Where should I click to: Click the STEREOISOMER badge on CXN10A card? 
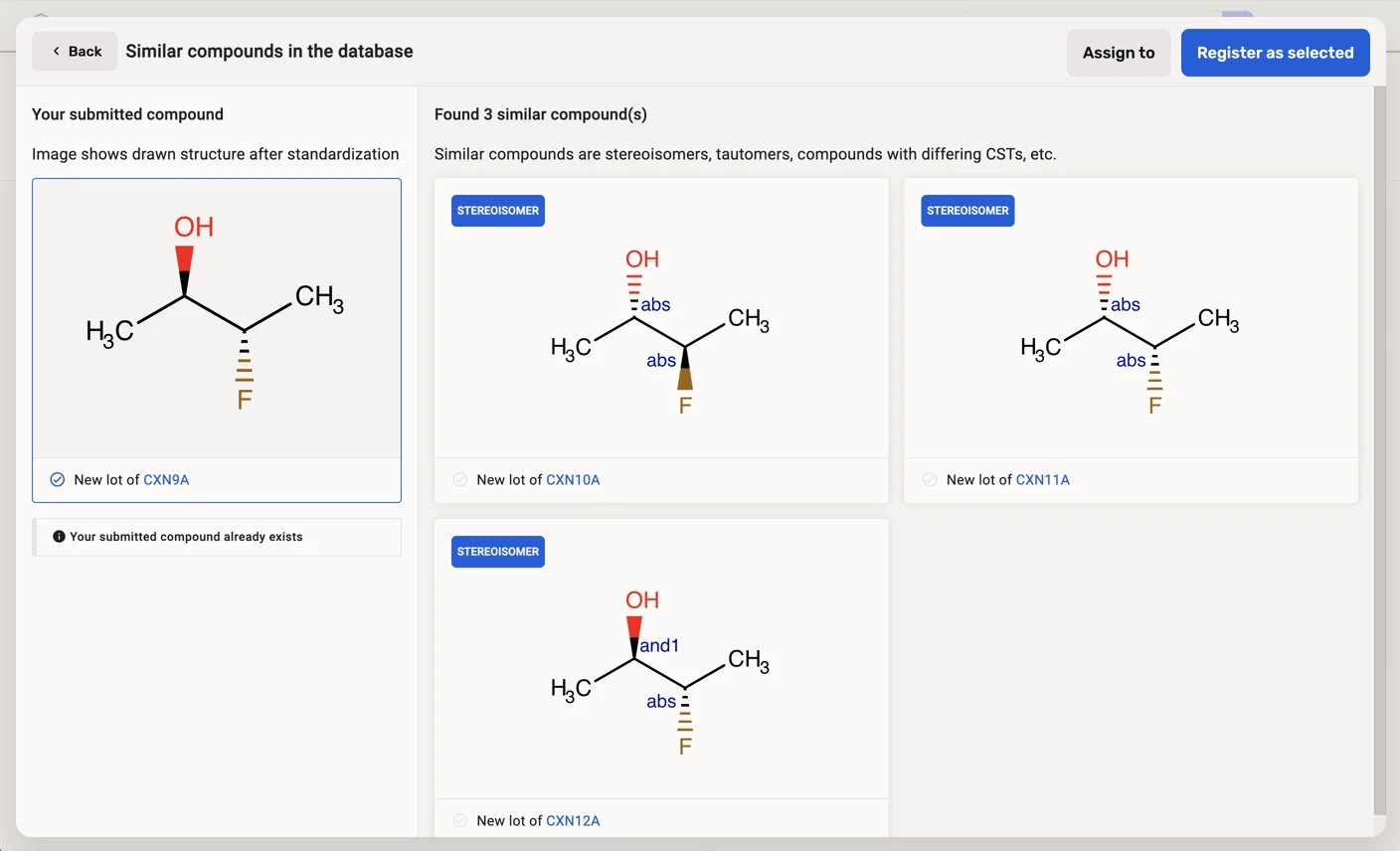click(498, 211)
